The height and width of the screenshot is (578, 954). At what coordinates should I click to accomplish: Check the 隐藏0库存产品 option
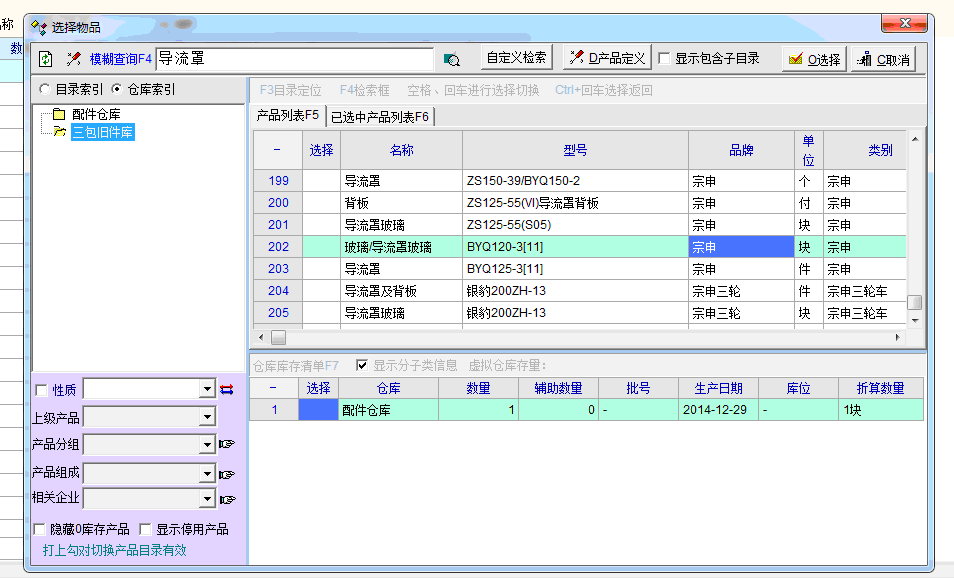click(40, 529)
